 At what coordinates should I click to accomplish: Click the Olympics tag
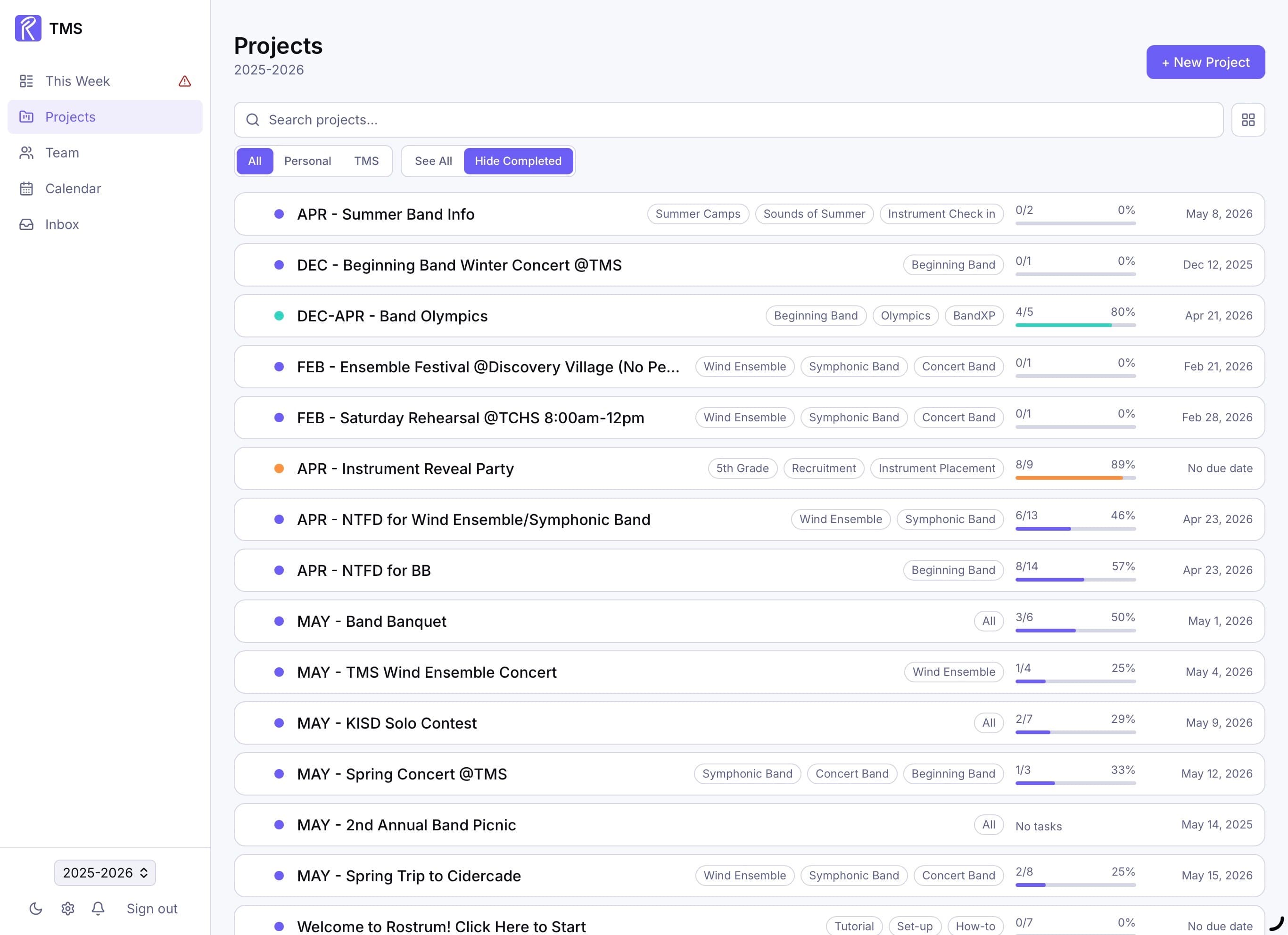[905, 316]
